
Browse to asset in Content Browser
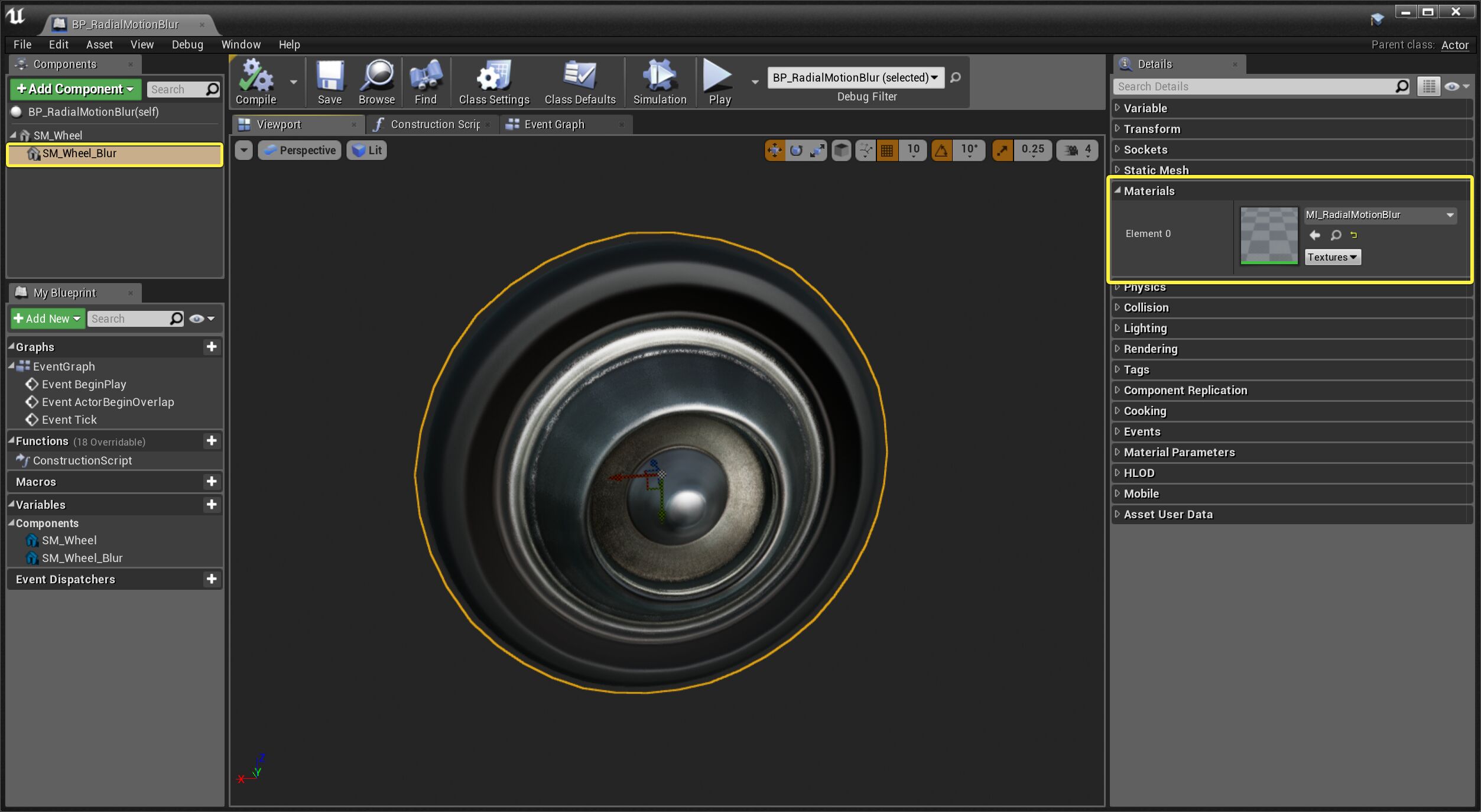click(x=376, y=82)
